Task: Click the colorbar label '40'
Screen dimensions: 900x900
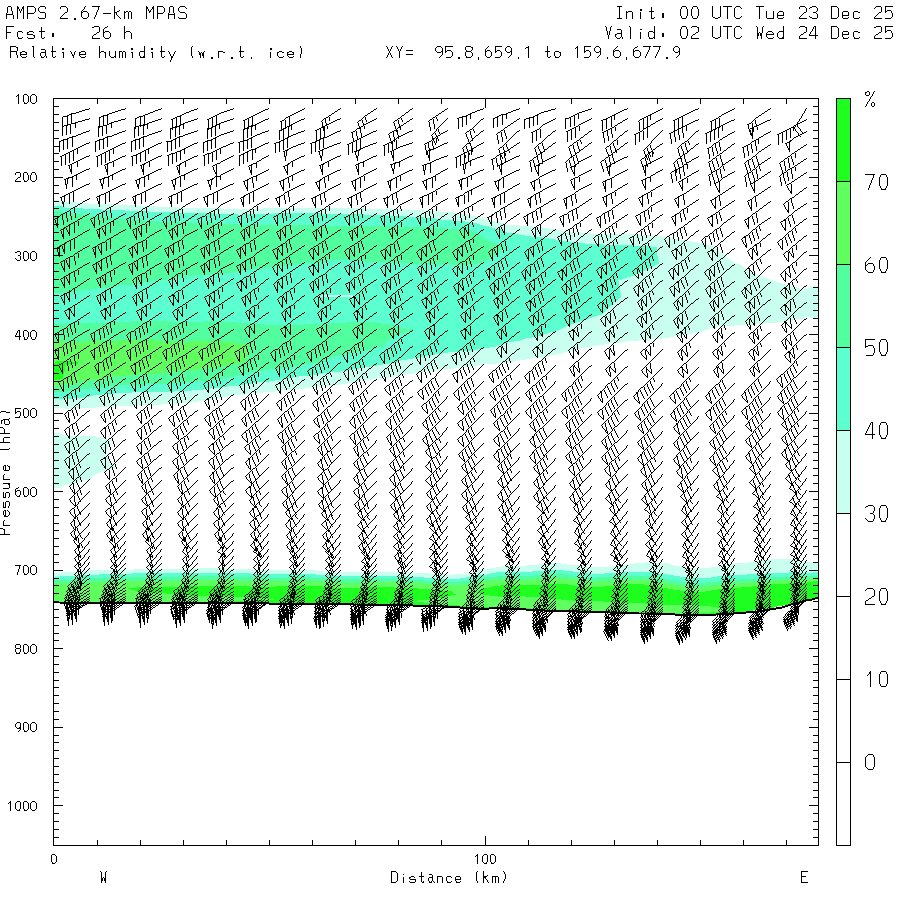Action: pos(876,431)
